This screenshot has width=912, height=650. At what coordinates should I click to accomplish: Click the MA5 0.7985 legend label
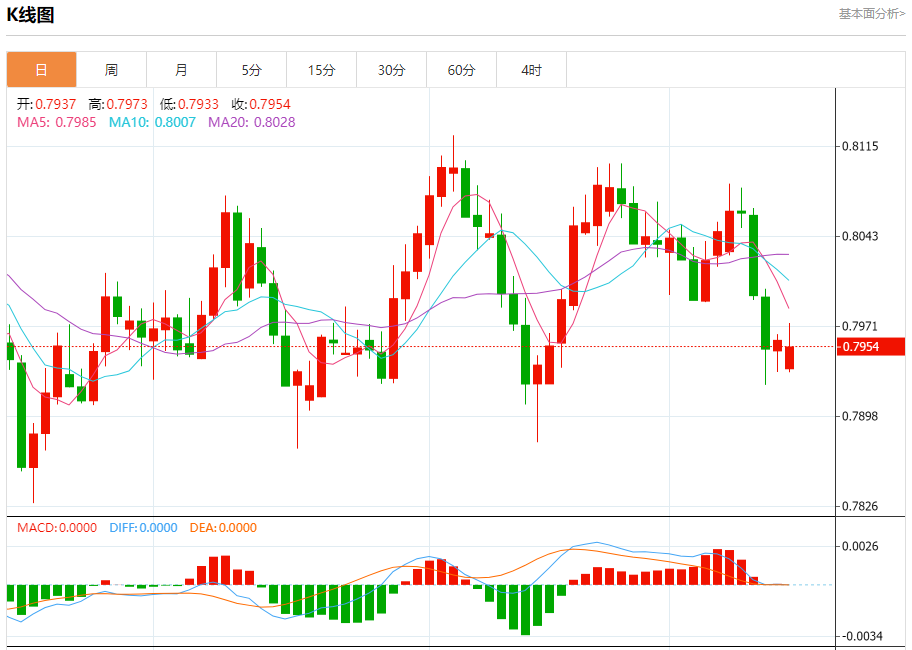[56, 122]
